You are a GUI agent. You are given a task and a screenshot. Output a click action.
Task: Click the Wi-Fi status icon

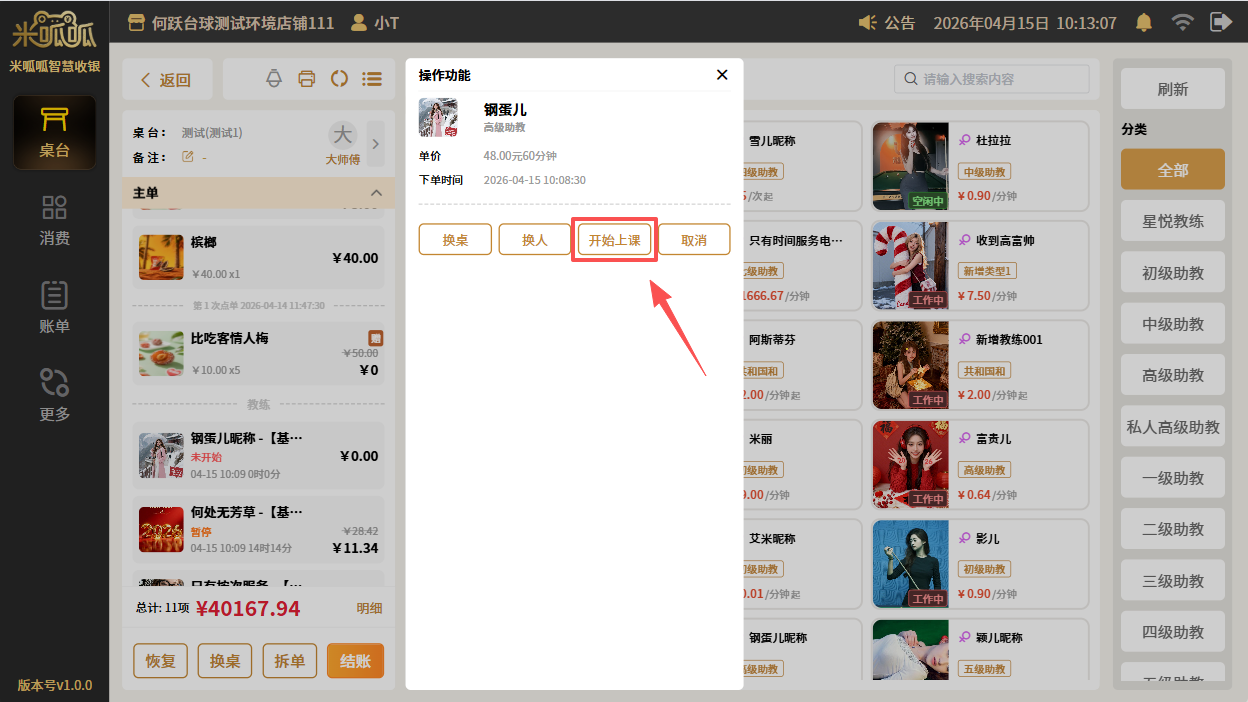[1182, 22]
